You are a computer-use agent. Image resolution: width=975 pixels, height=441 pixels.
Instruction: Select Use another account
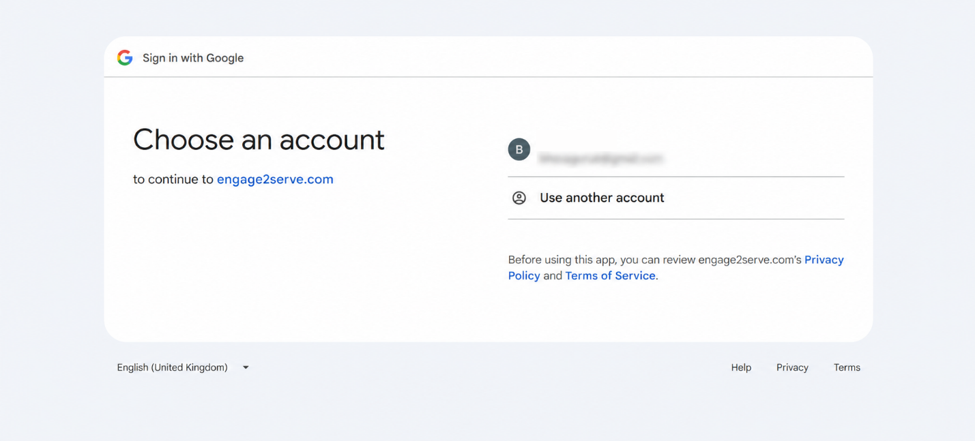click(676, 198)
